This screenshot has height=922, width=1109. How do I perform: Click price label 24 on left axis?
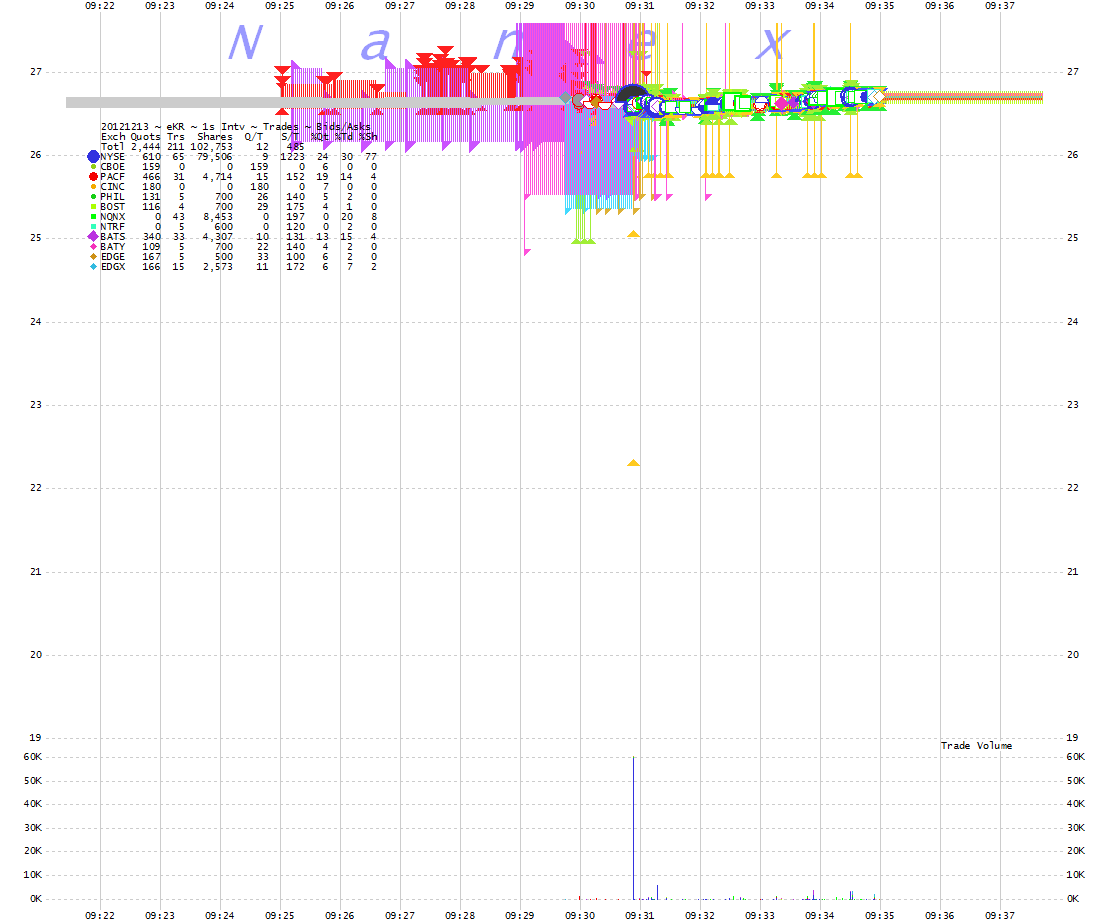[x=35, y=321]
